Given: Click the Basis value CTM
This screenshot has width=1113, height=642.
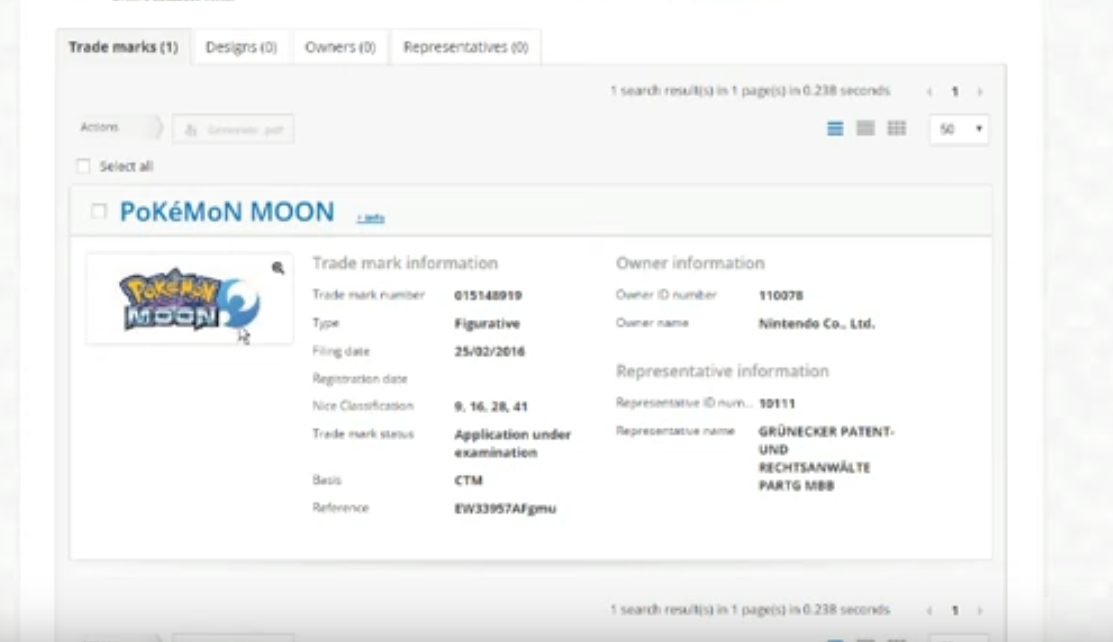Looking at the screenshot, I should pos(468,480).
